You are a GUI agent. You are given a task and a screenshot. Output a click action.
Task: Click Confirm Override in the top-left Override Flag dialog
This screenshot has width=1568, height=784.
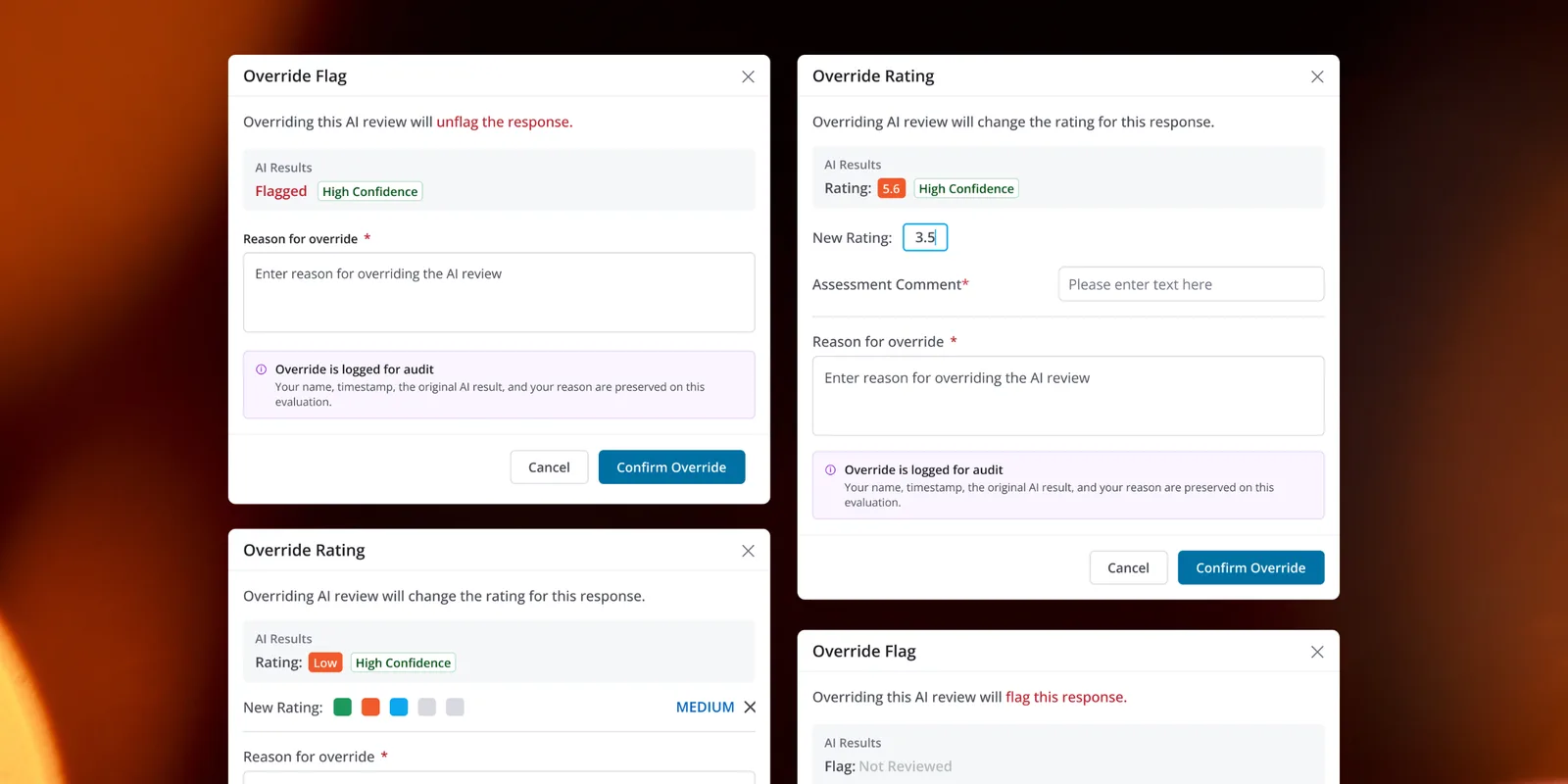[671, 467]
